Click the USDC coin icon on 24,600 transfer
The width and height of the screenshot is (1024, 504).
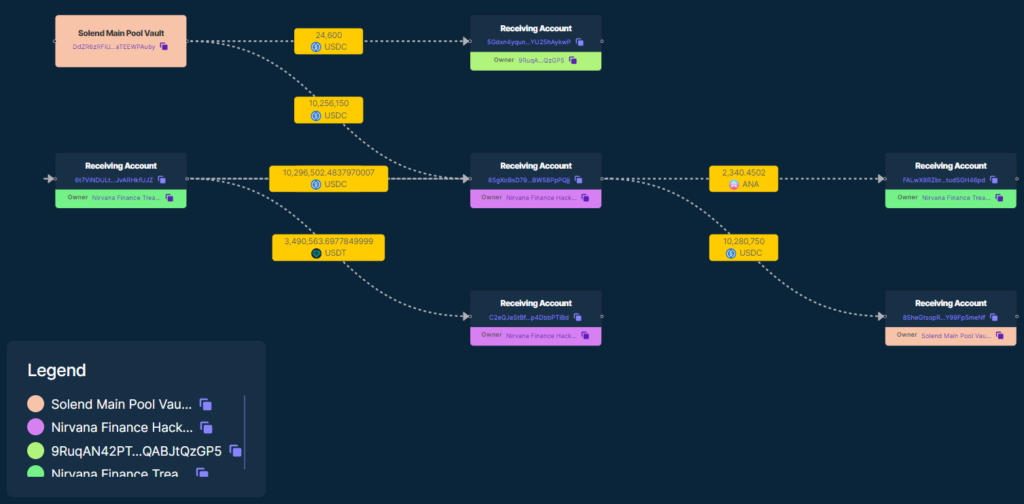315,47
